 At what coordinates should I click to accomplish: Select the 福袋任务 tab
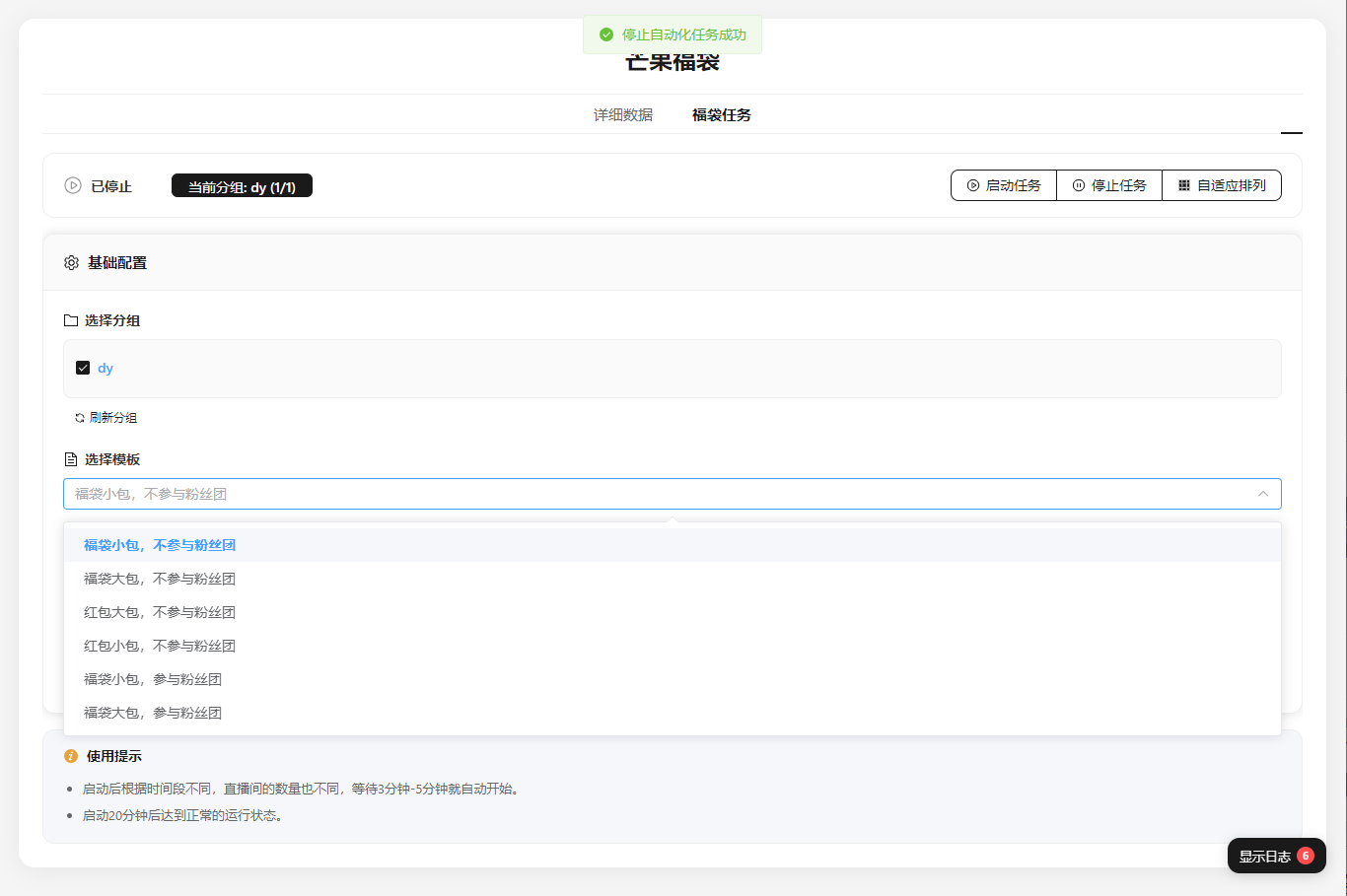[721, 115]
